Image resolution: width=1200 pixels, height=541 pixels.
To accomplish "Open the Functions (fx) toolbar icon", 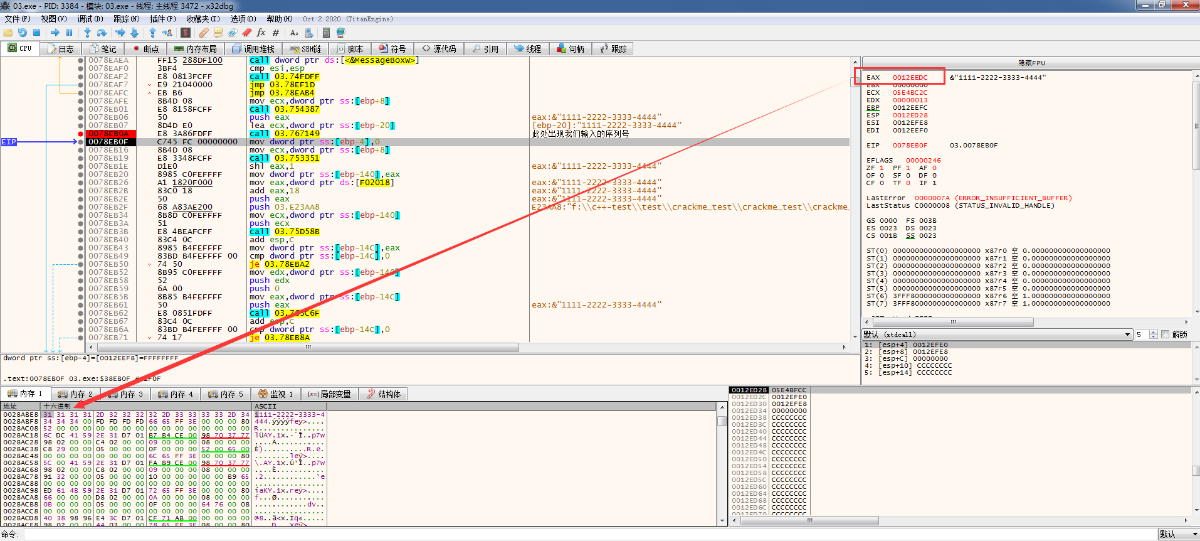I will click(261, 33).
